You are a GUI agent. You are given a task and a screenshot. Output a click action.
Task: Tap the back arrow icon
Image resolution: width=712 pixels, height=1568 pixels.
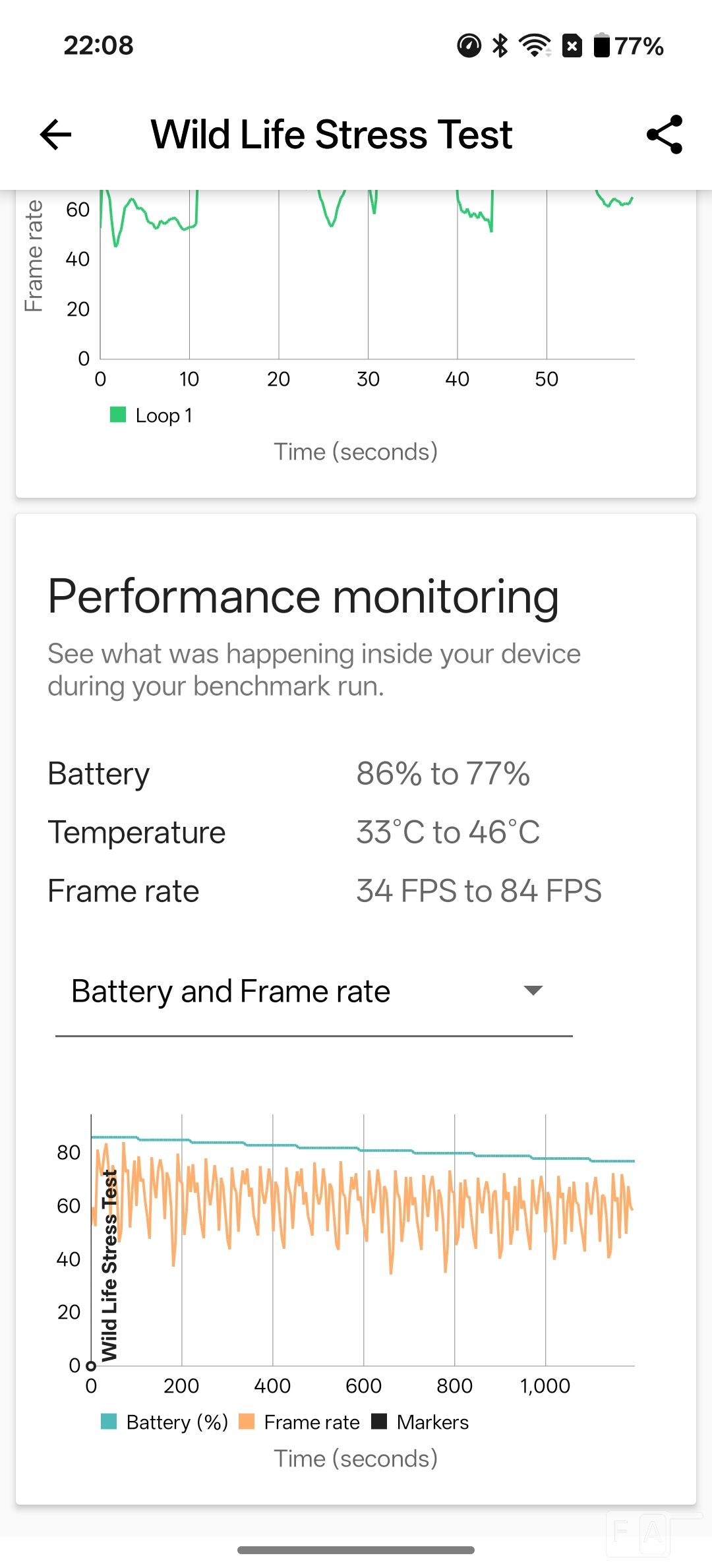pos(55,135)
